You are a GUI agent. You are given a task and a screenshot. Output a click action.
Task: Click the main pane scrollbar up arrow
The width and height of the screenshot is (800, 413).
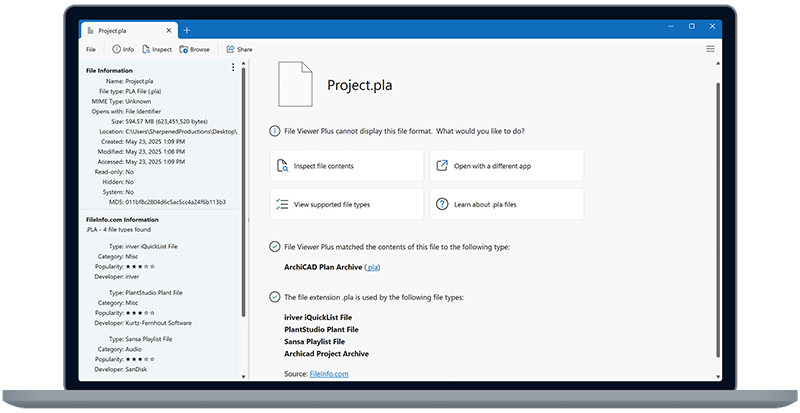click(718, 63)
